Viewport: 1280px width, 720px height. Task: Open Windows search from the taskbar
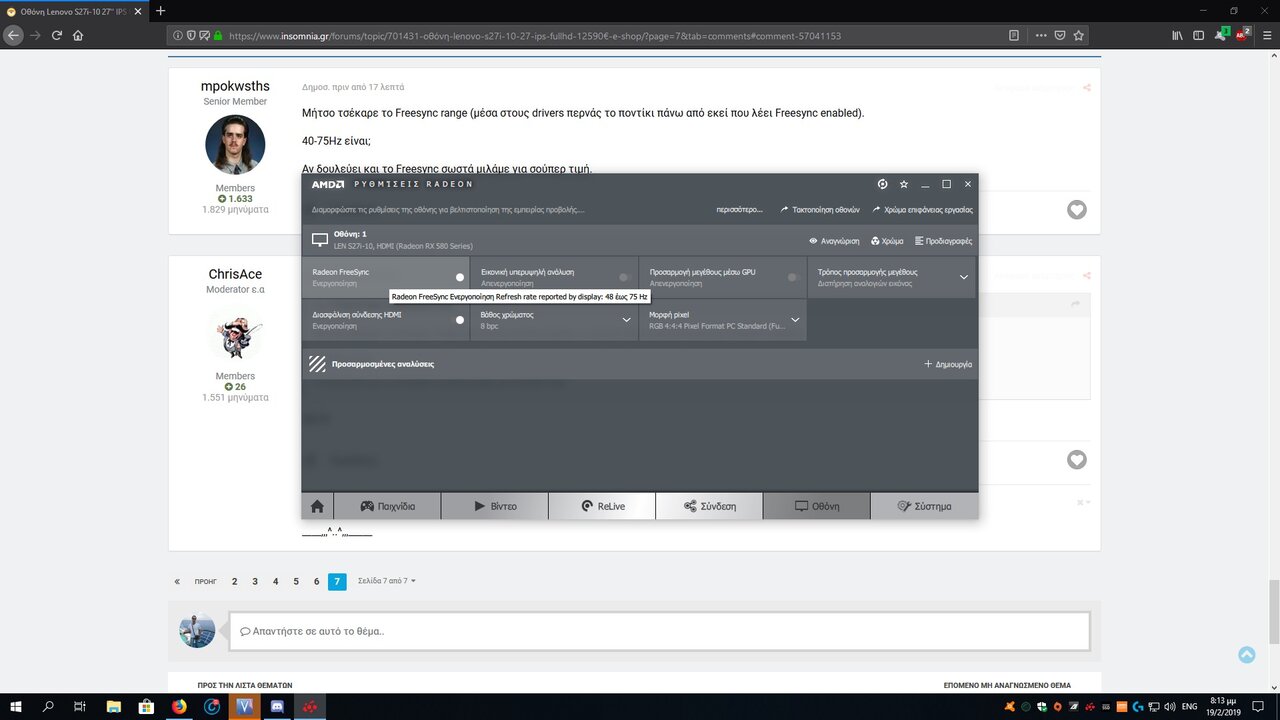[48, 706]
